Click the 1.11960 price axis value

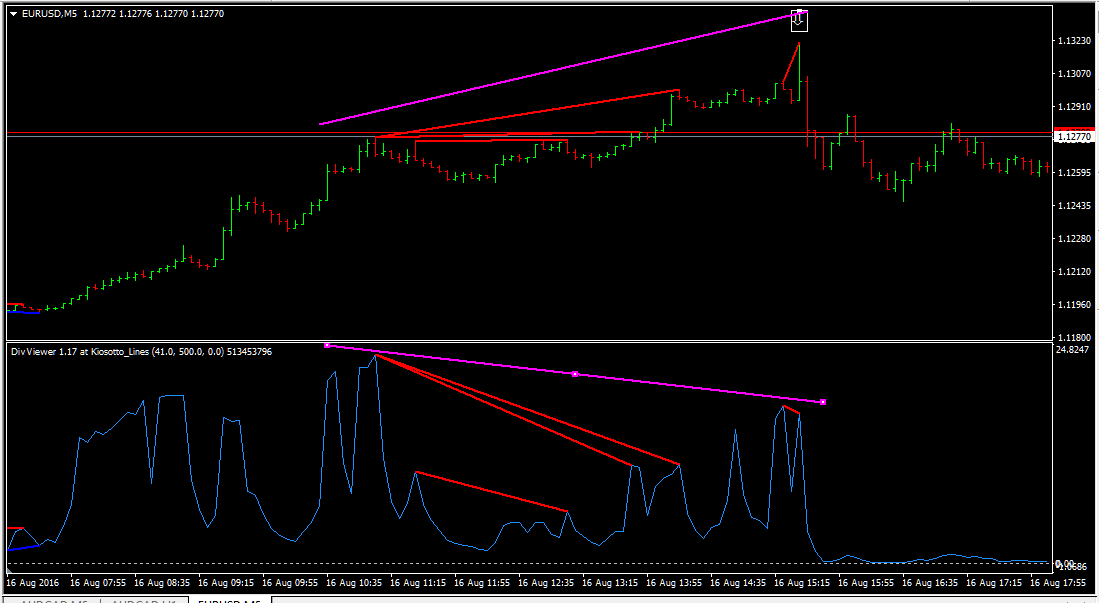1074,305
